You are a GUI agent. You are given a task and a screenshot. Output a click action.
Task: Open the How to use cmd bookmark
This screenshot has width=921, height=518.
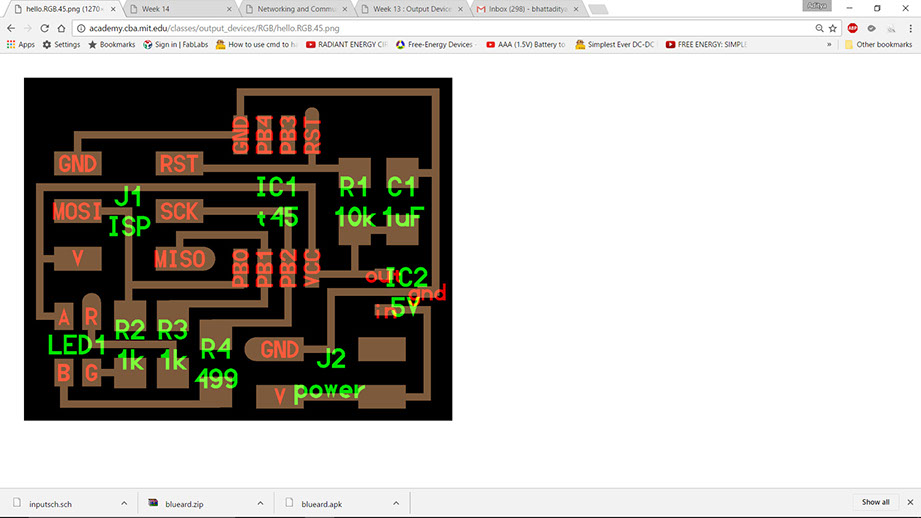click(x=257, y=45)
